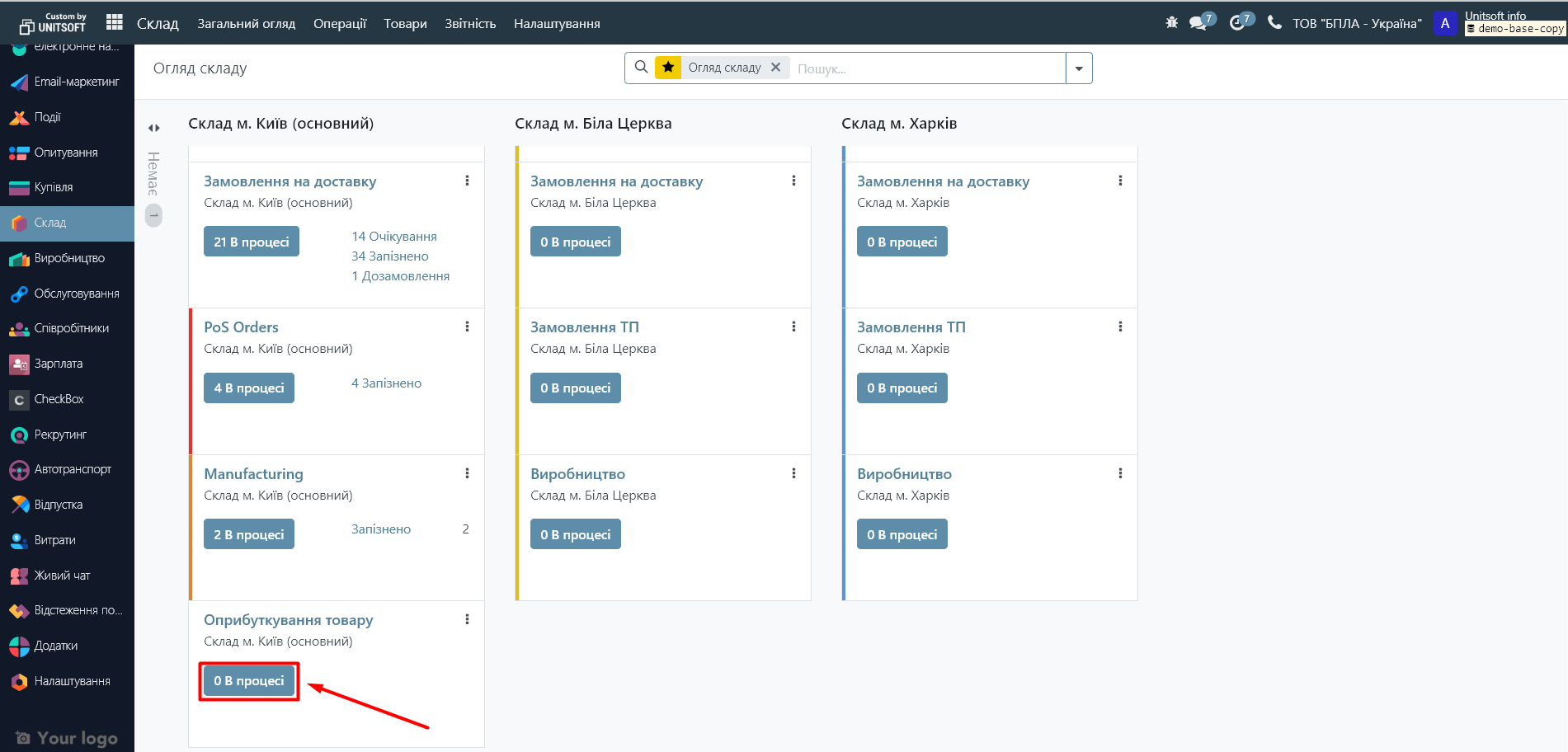The height and width of the screenshot is (752, 1568).
Task: Remove the Огляд складу filter tag
Action: 775,68
